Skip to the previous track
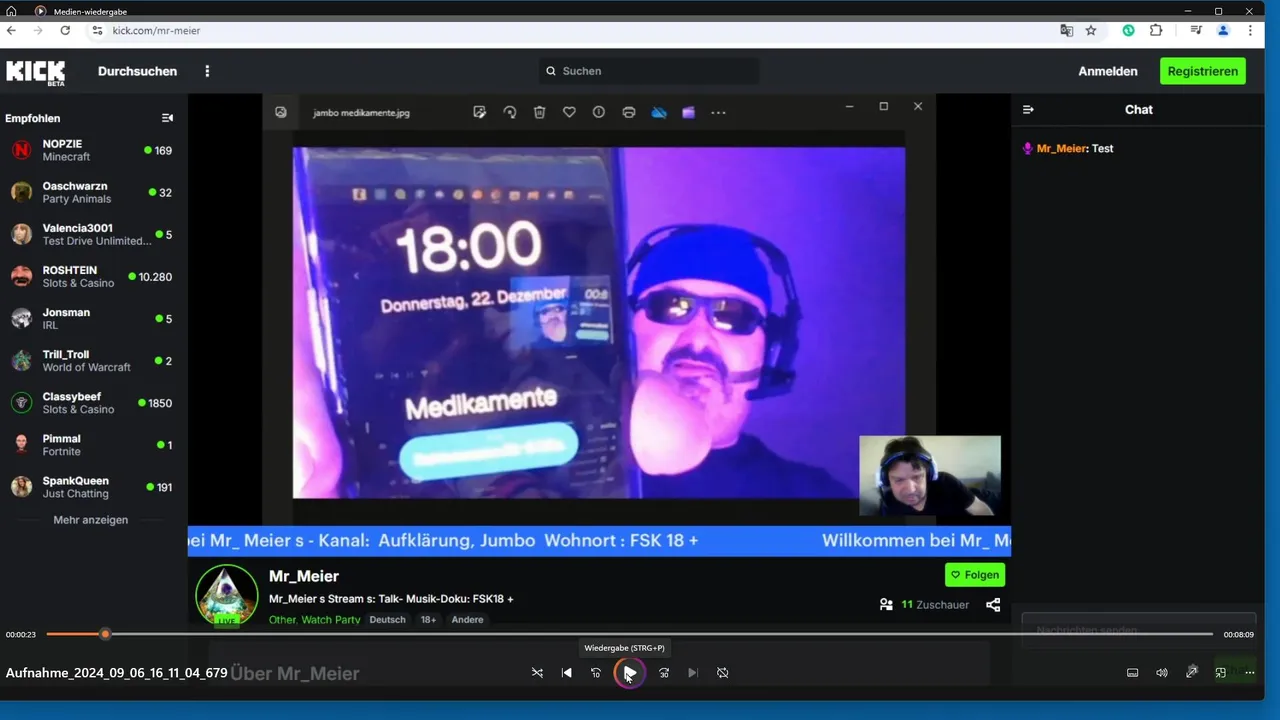 tap(567, 673)
